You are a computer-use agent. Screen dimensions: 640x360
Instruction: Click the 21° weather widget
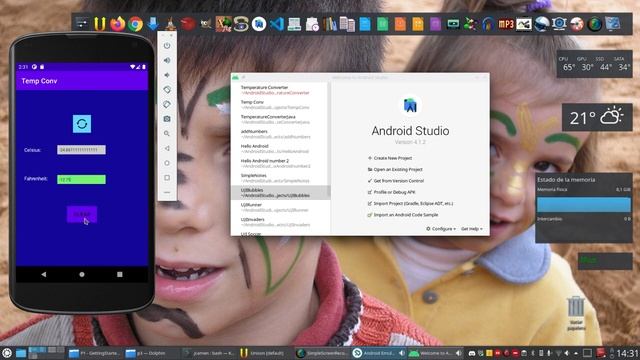click(597, 118)
